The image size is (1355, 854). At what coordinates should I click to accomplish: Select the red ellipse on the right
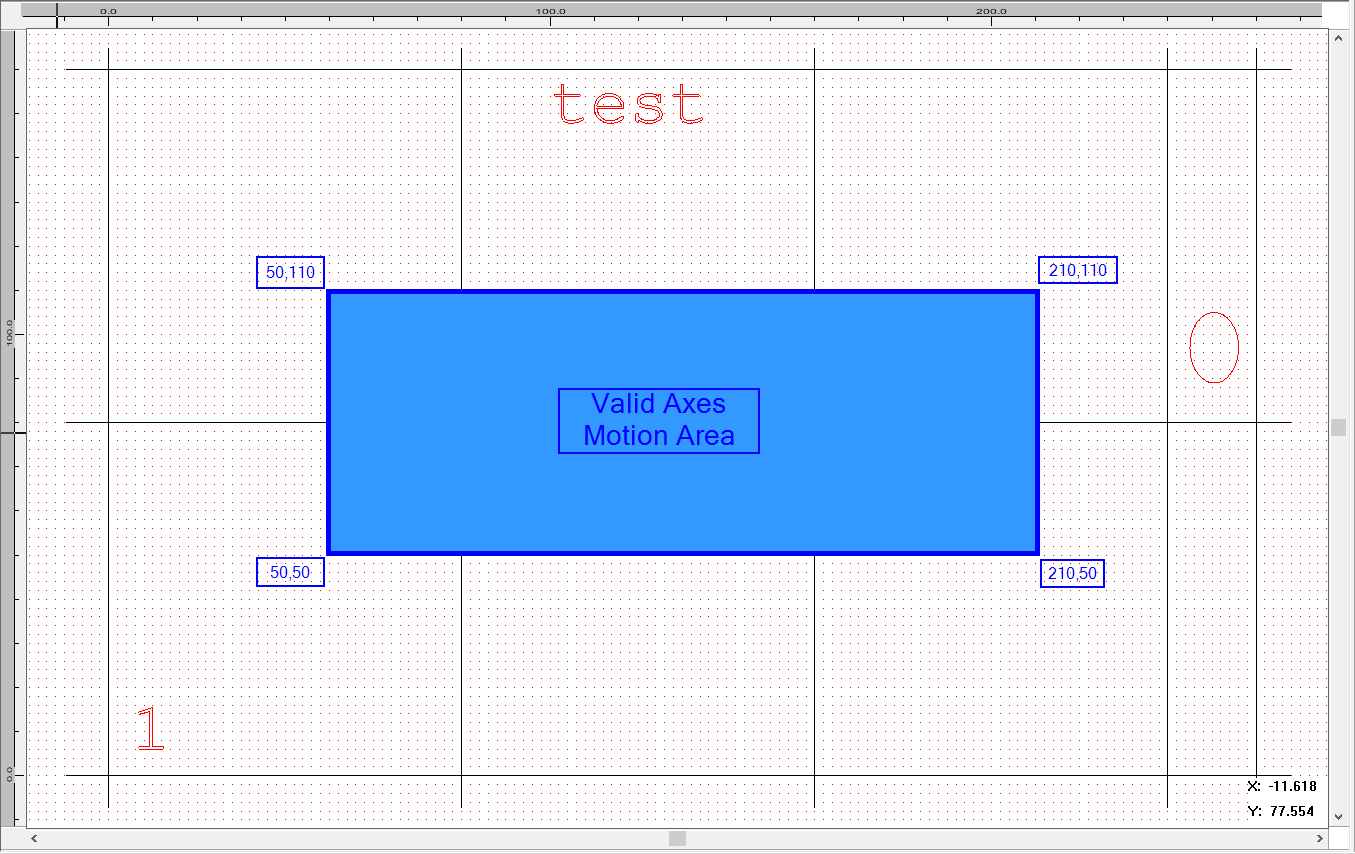click(1214, 347)
